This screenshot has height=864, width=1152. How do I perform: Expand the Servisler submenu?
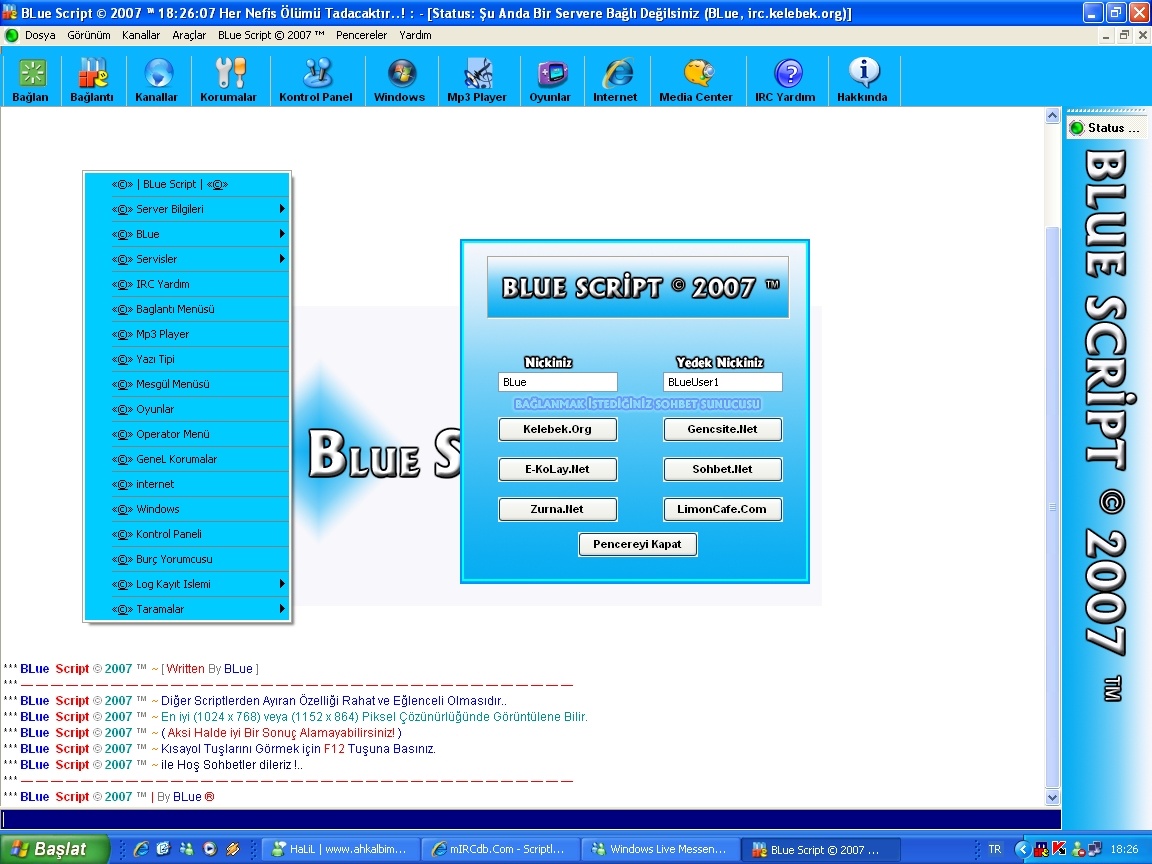187,259
